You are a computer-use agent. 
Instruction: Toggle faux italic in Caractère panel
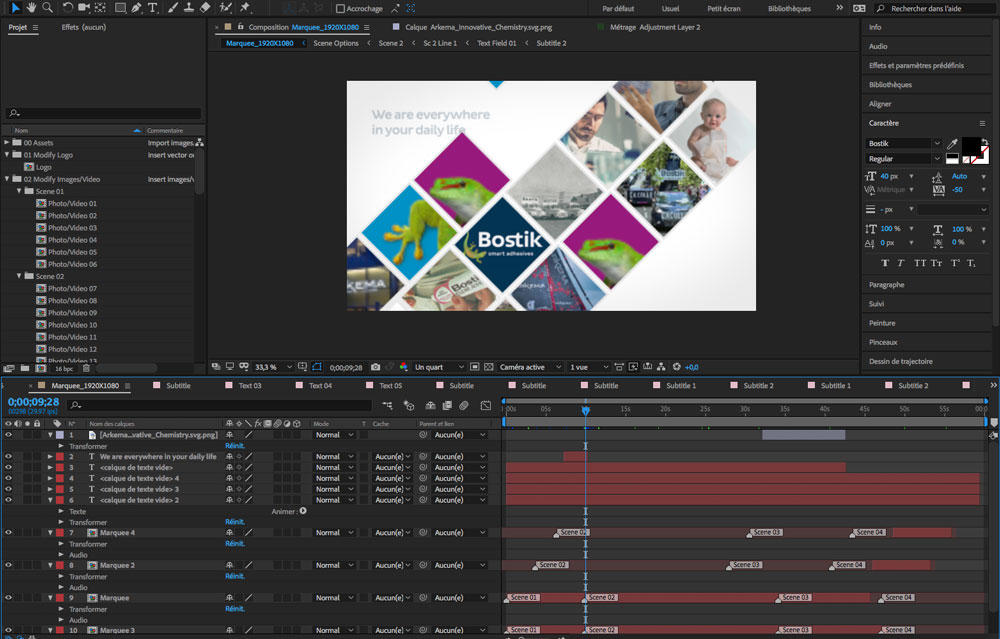901,263
